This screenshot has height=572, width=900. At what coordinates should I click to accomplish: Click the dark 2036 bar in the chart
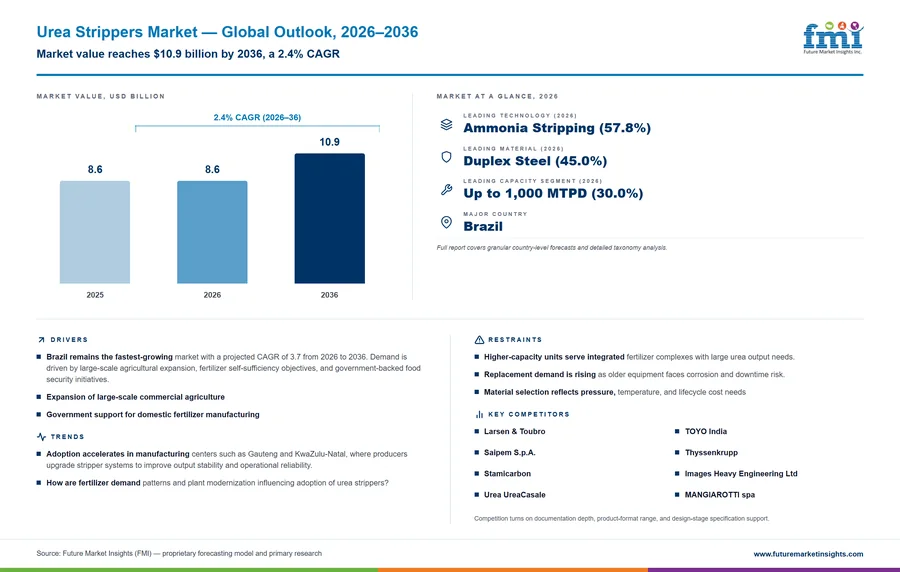[329, 219]
